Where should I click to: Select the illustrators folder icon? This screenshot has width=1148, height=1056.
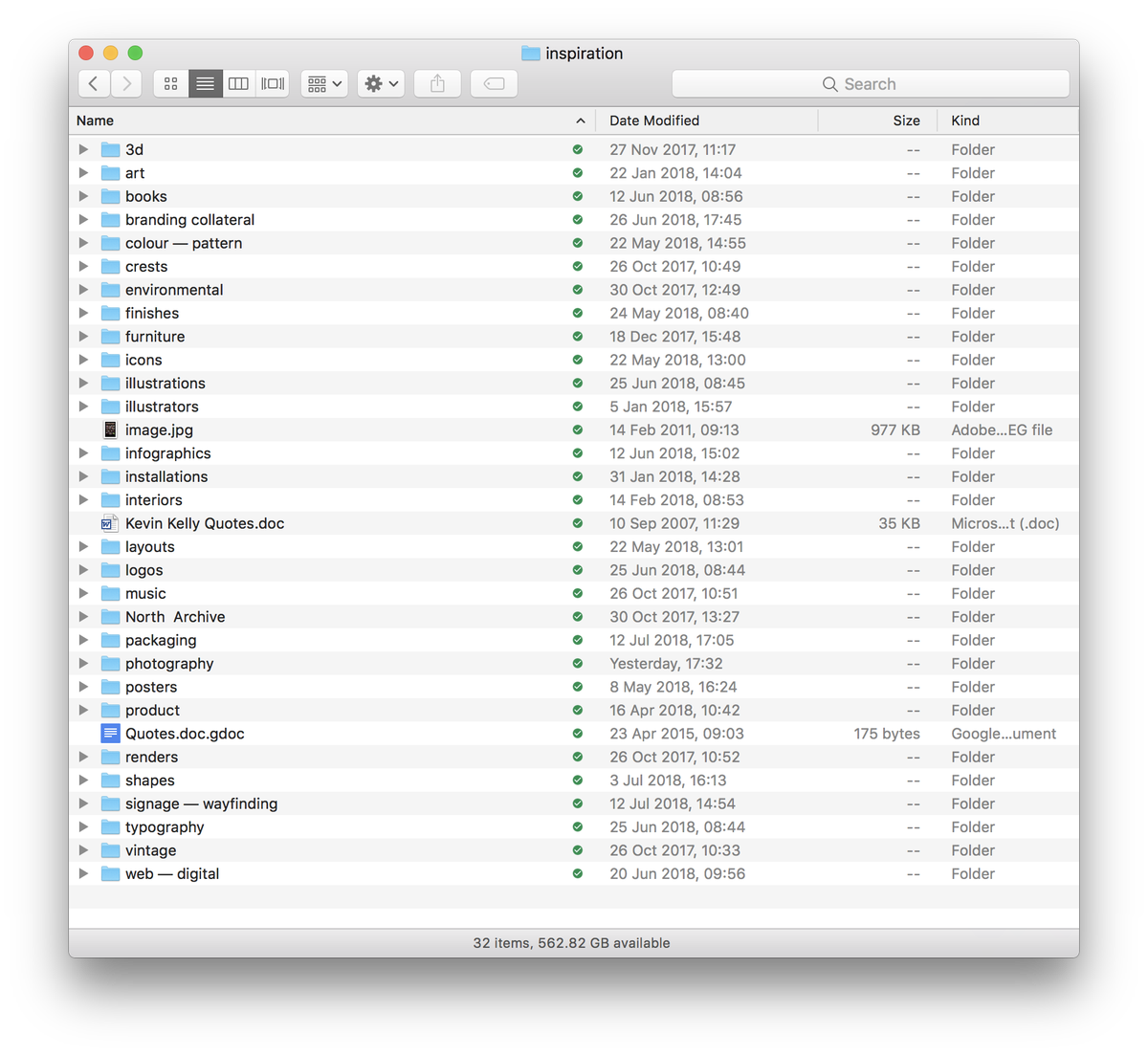110,407
